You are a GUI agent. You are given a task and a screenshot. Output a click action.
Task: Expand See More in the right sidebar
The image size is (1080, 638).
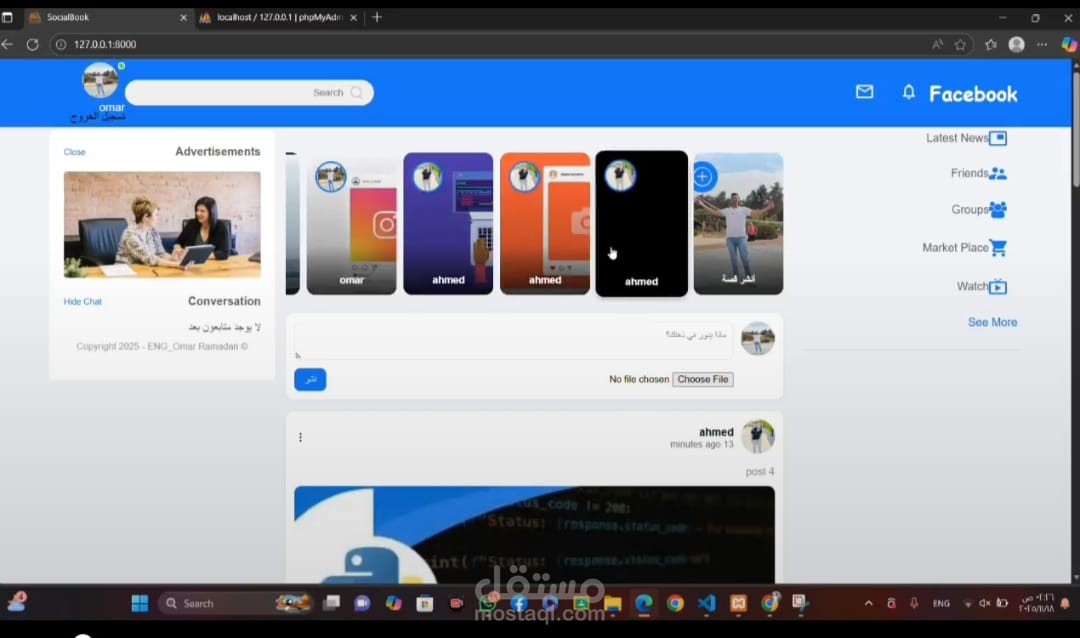tap(992, 322)
